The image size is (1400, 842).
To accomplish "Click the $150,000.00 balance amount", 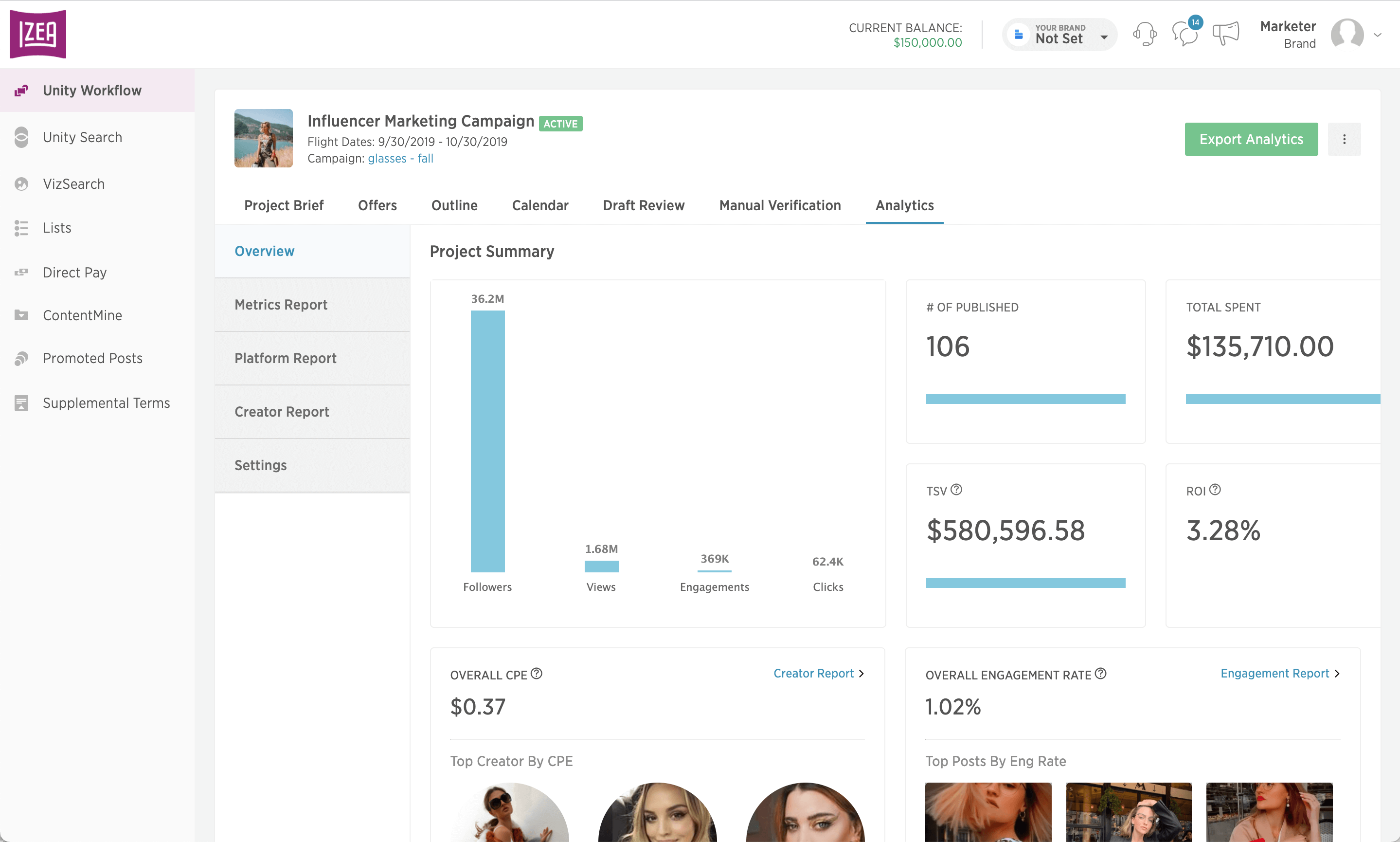I will (928, 42).
